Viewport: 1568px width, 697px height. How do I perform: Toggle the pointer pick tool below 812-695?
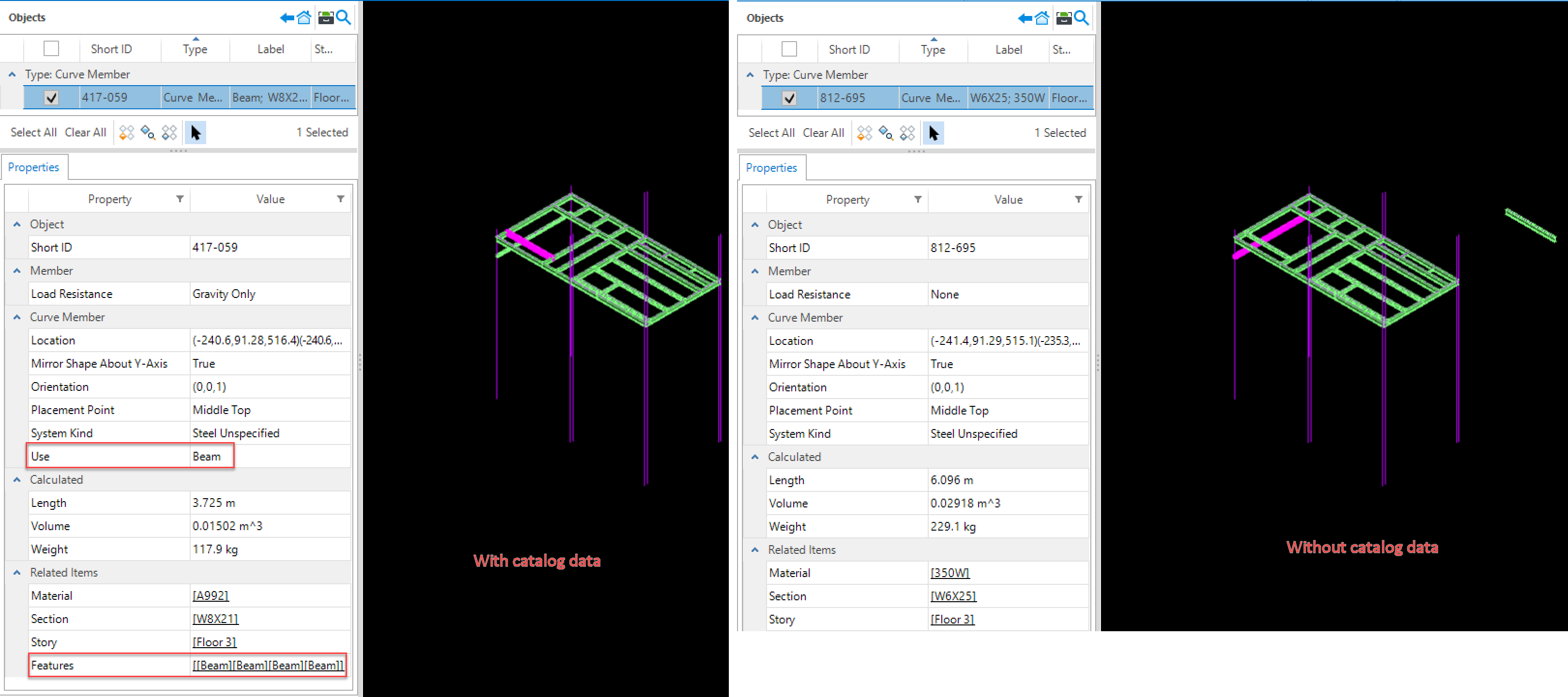(933, 133)
